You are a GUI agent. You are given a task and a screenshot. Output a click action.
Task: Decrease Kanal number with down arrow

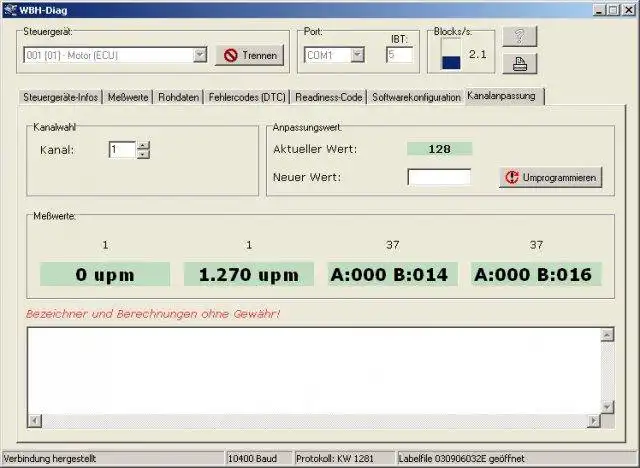143,155
